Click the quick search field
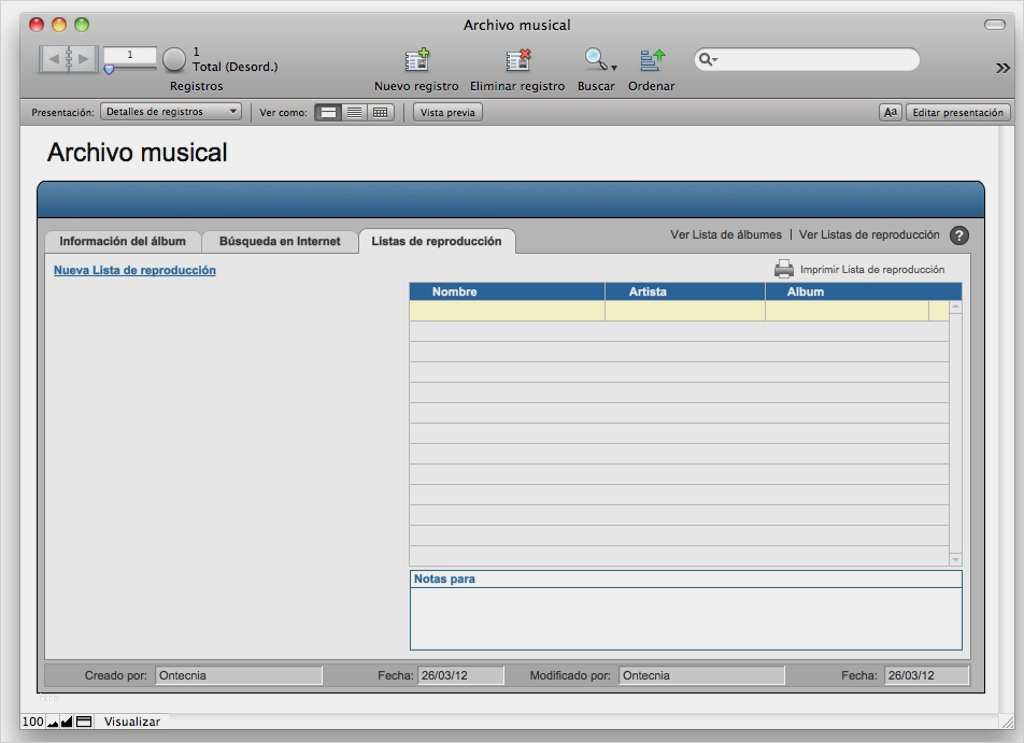Viewport: 1024px width, 743px height. click(x=807, y=59)
